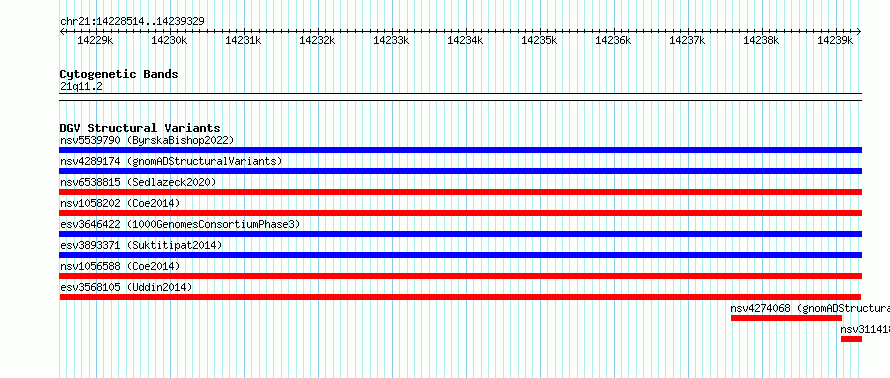Screen dimensions: 890x378
Task: Open the nsv4274068 gnomAD variant label
Action: click(x=810, y=308)
